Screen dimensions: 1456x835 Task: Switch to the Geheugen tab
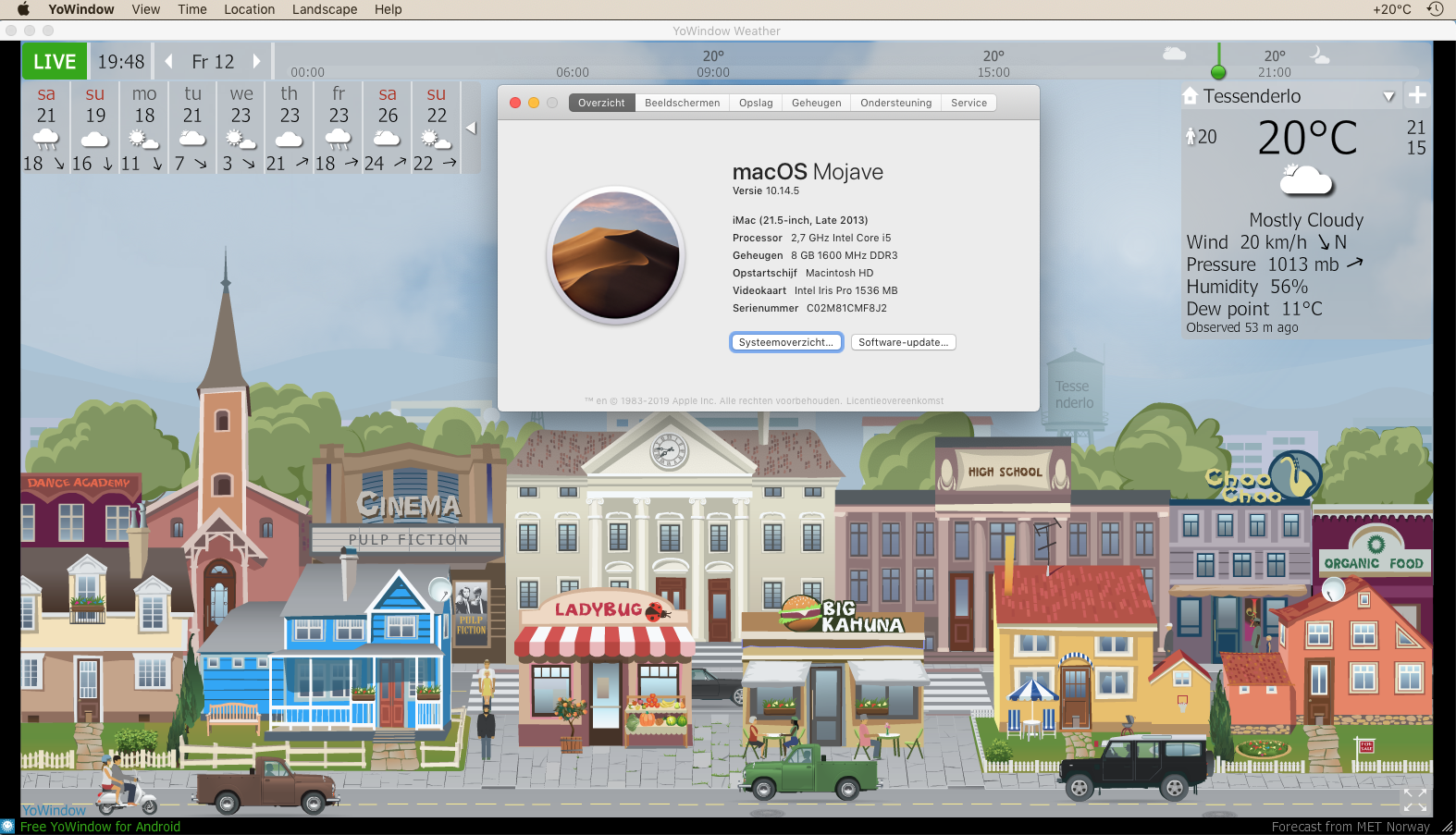[x=817, y=103]
